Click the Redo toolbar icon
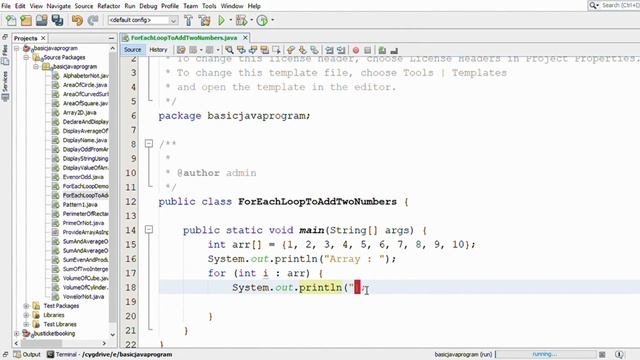Image resolution: width=640 pixels, height=360 pixels. (93, 20)
